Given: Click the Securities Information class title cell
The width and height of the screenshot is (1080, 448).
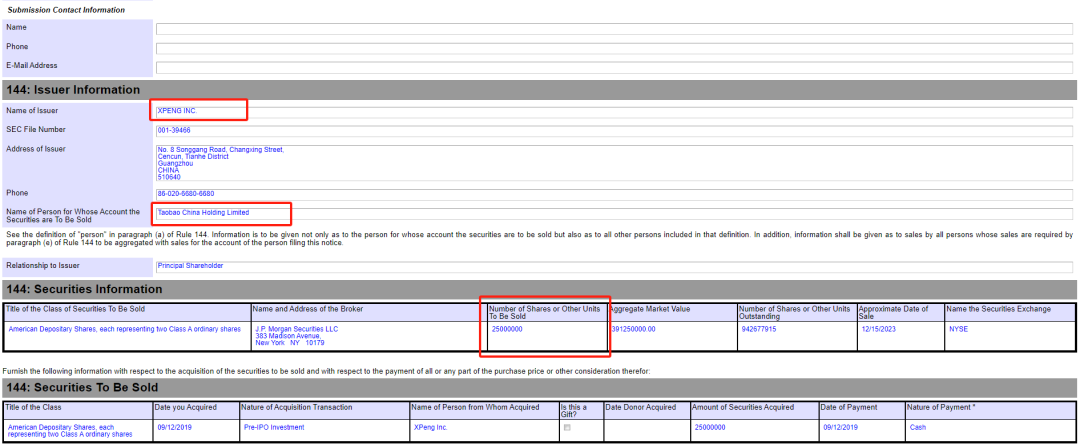Looking at the screenshot, I should (x=127, y=336).
